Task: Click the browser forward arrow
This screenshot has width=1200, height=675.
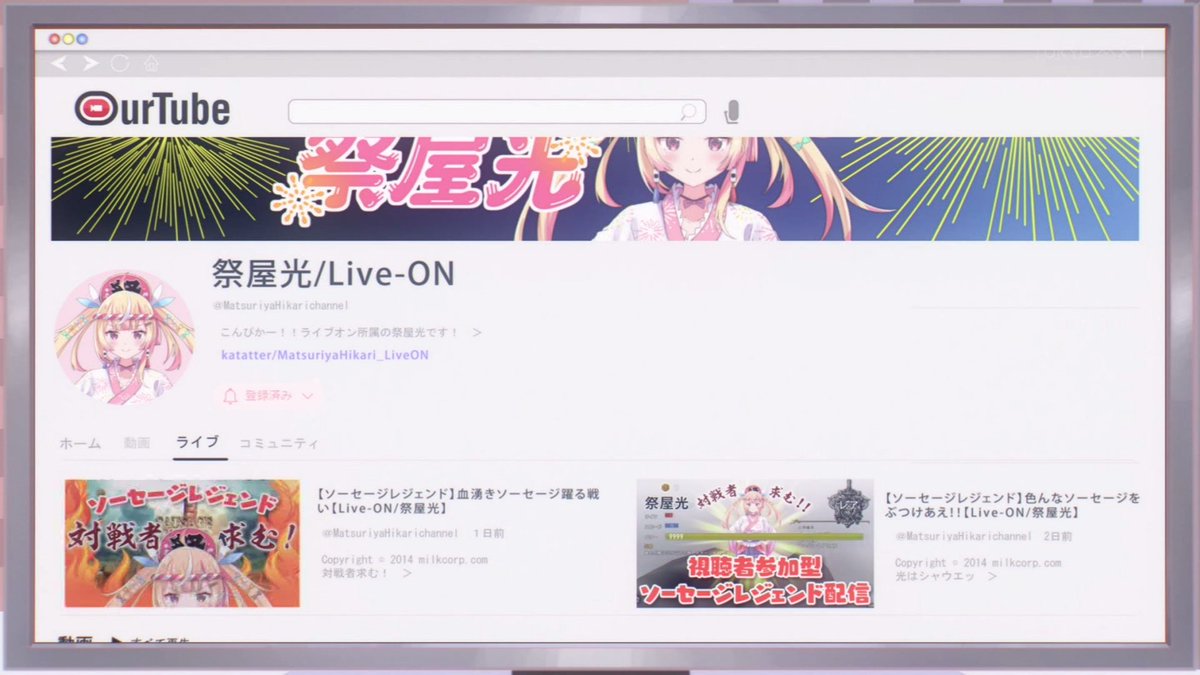Action: 90,64
